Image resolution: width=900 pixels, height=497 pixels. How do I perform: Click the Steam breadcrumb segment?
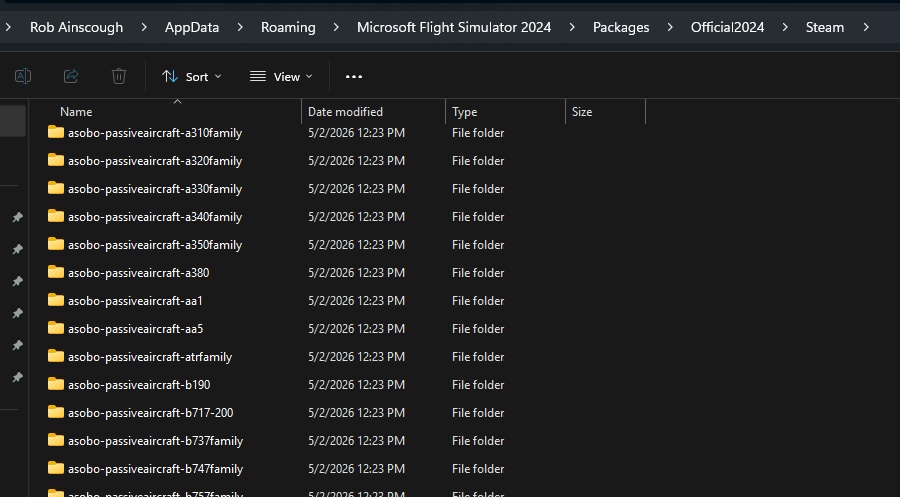[x=825, y=27]
